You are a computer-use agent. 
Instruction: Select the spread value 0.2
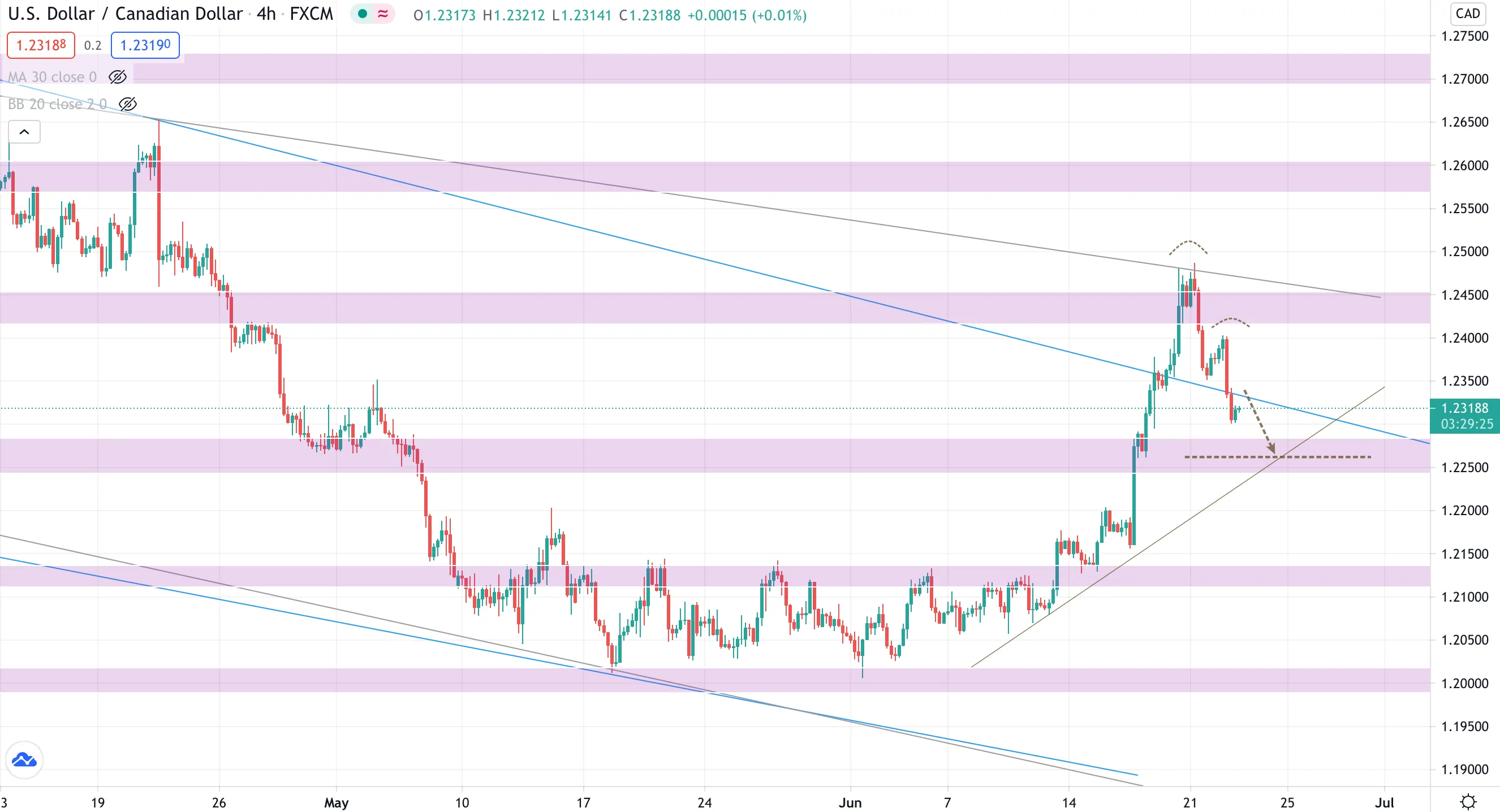pos(93,45)
